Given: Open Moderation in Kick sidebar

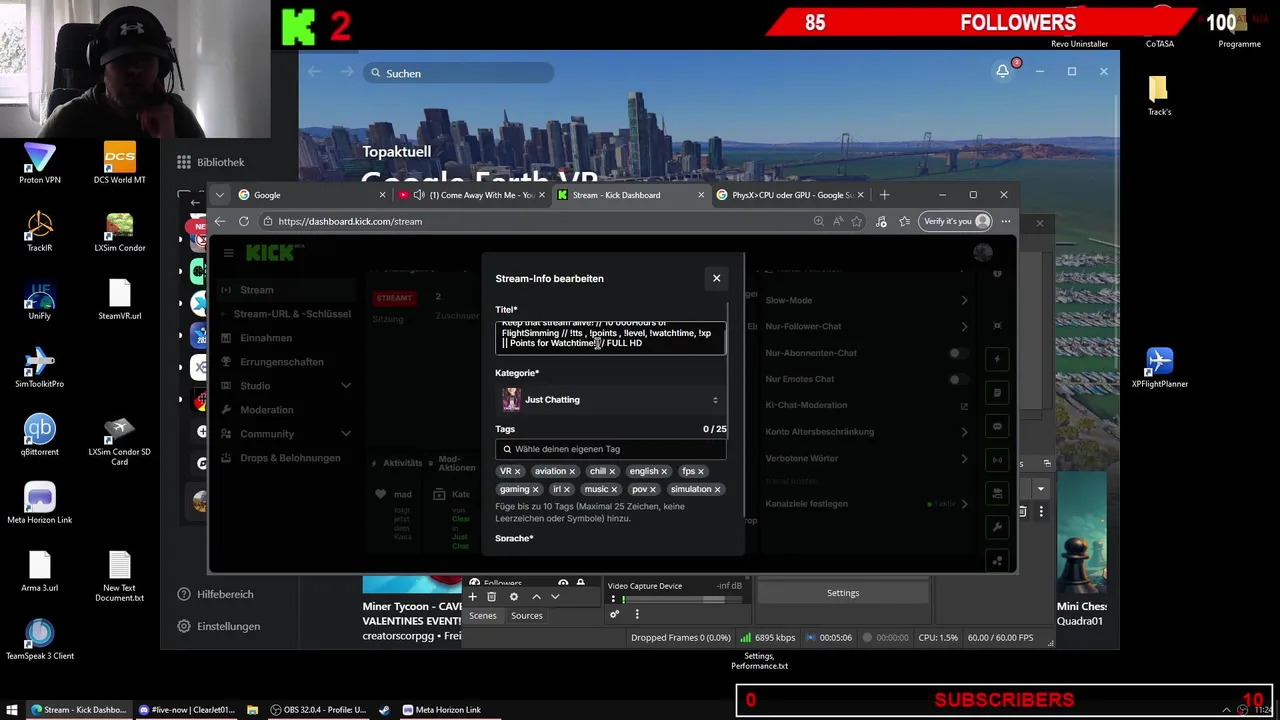Looking at the screenshot, I should (266, 410).
